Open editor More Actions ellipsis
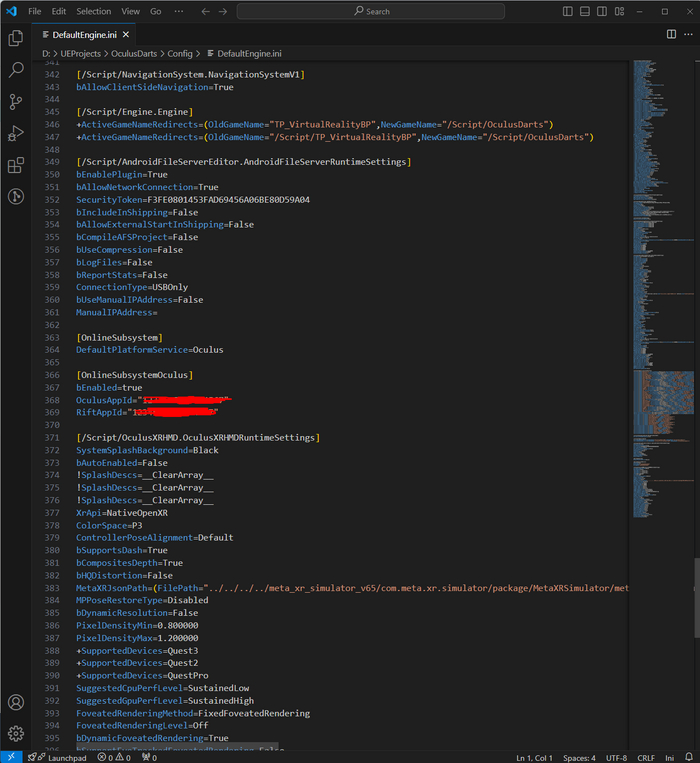 688,34
